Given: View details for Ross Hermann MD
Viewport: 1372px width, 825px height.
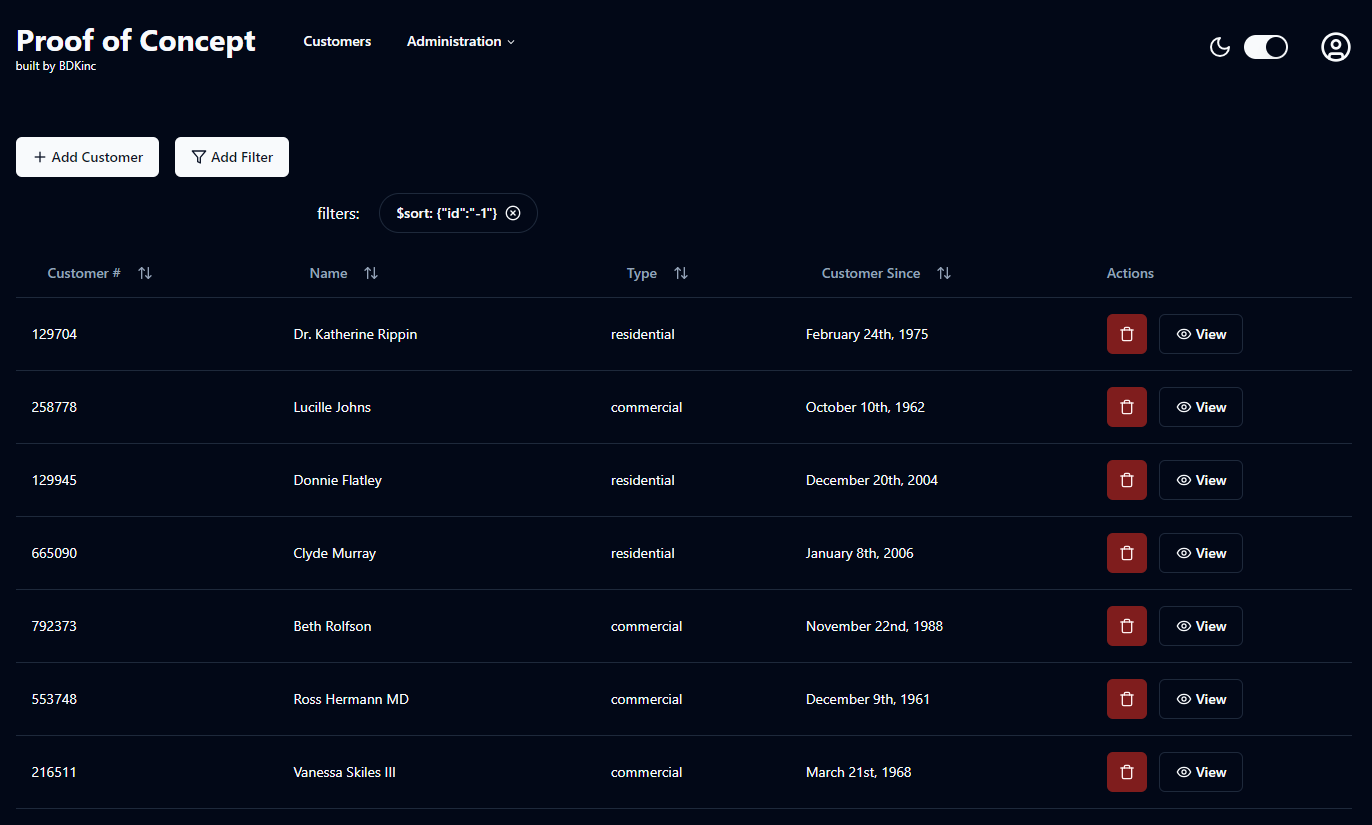Looking at the screenshot, I should 1200,699.
